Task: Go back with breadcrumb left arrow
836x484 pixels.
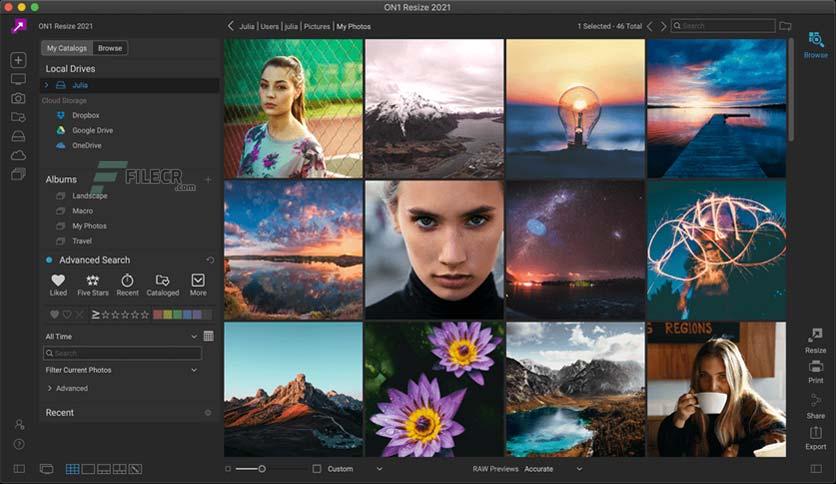Action: tap(230, 26)
